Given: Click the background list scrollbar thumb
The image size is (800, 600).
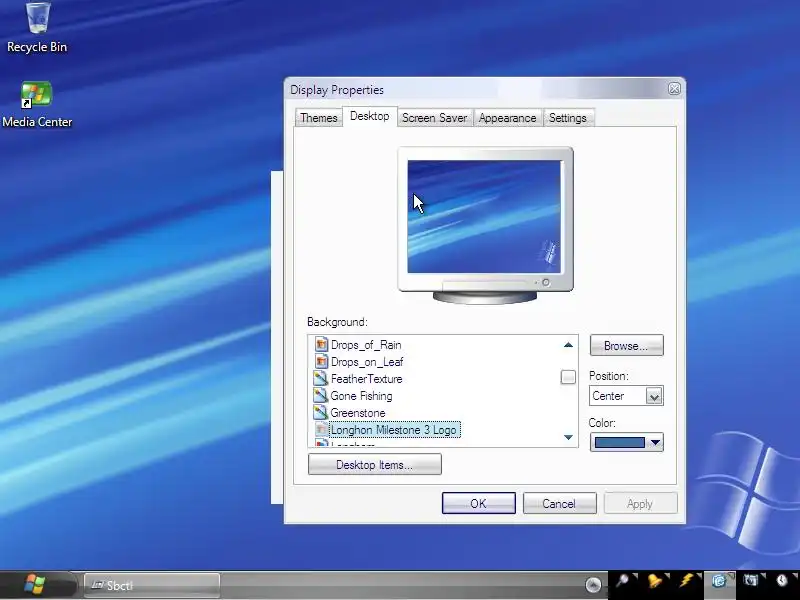Looking at the screenshot, I should point(568,377).
